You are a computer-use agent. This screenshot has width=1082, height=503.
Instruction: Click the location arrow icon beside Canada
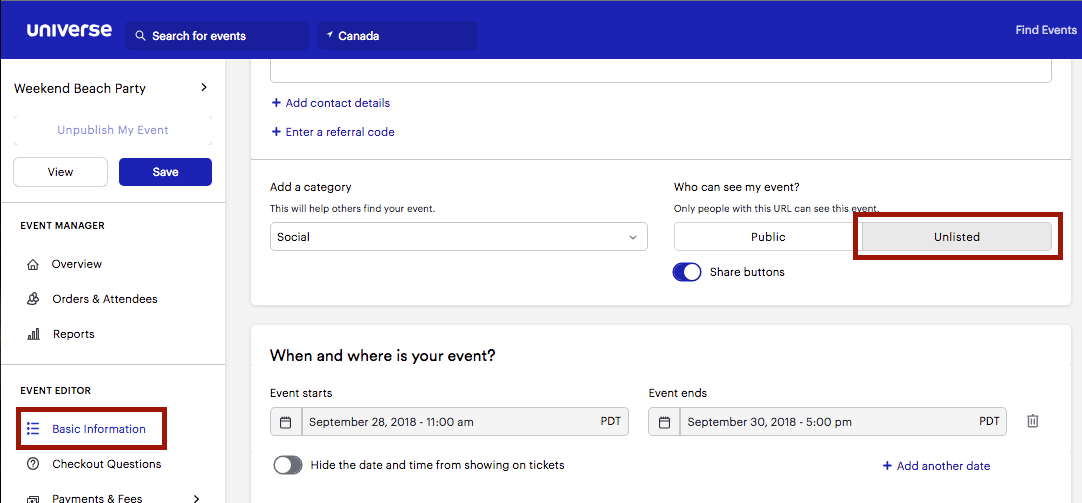coord(330,35)
